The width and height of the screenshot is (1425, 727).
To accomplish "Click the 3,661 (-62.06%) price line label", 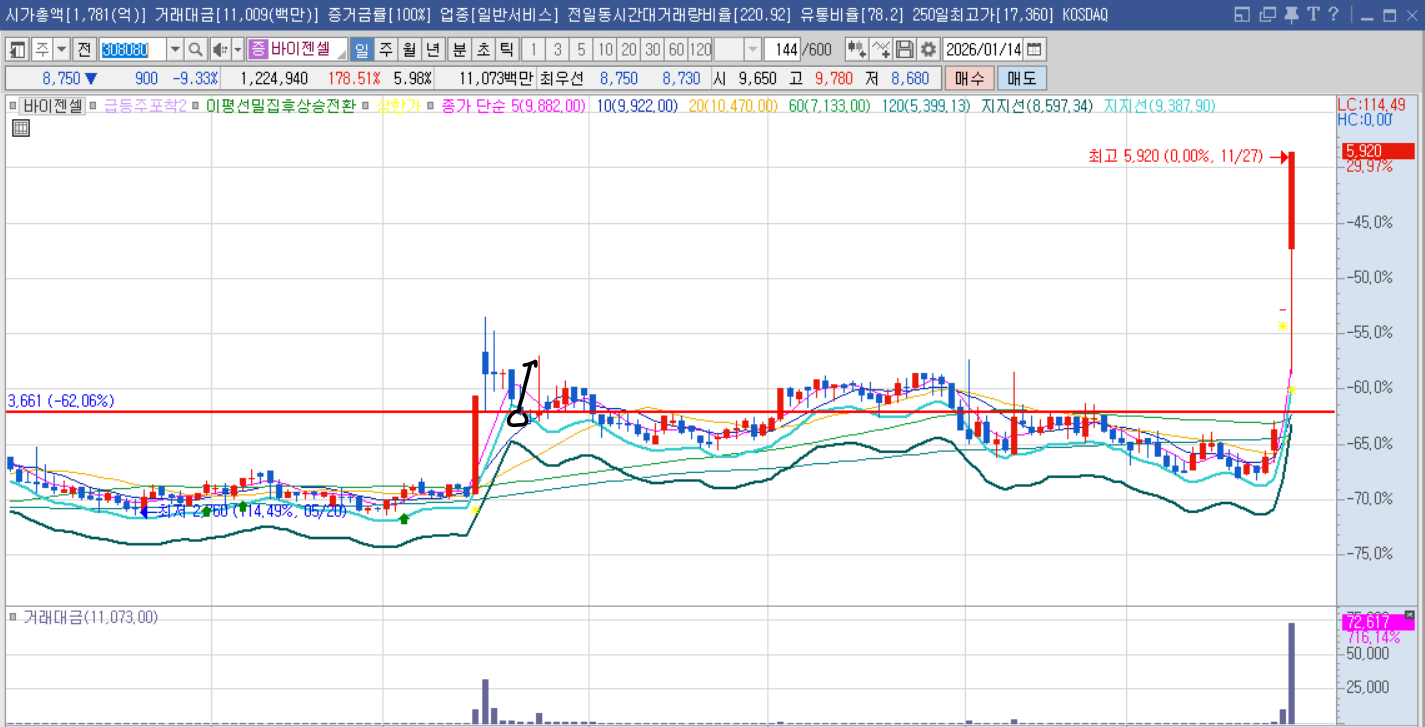I will point(61,400).
